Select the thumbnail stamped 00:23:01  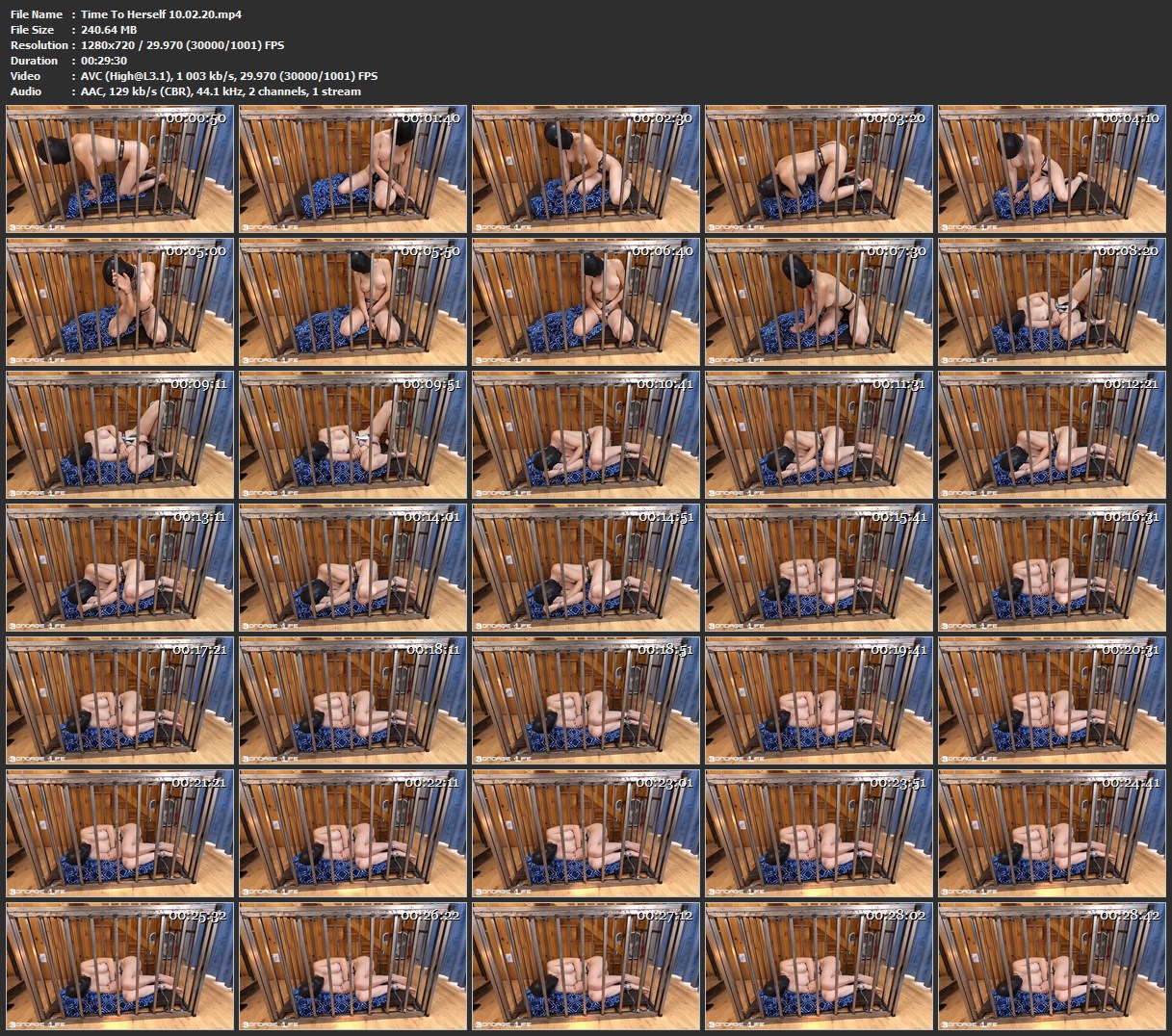click(x=586, y=834)
